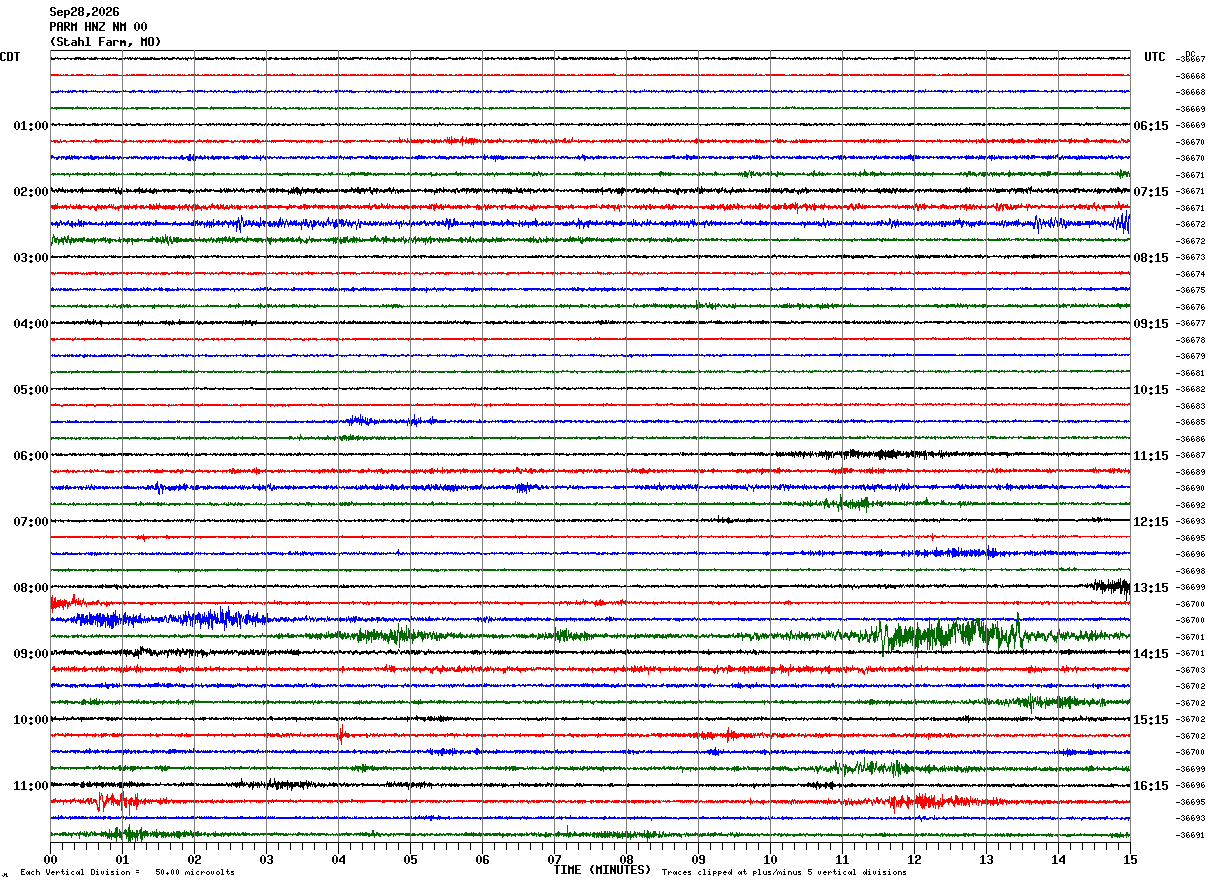The width and height of the screenshot is (1210, 886).
Task: Click the 01:00 CDT hour label
Action: (x=31, y=126)
